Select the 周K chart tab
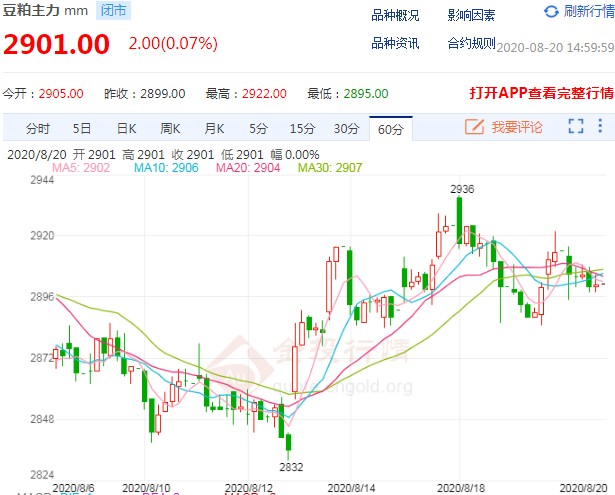Screen dimensions: 615x495 point(170,128)
